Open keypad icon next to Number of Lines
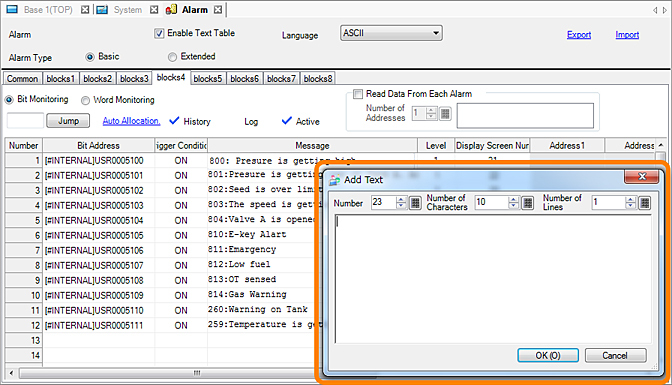The width and height of the screenshot is (672, 385). tap(645, 202)
